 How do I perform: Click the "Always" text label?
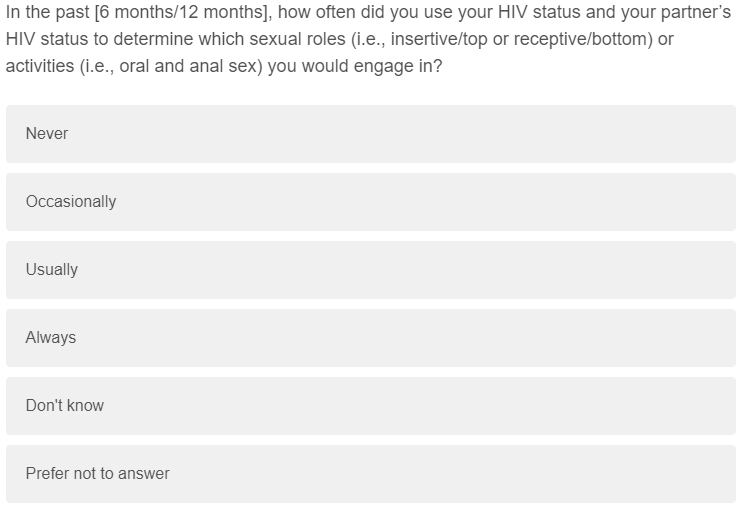click(x=51, y=338)
